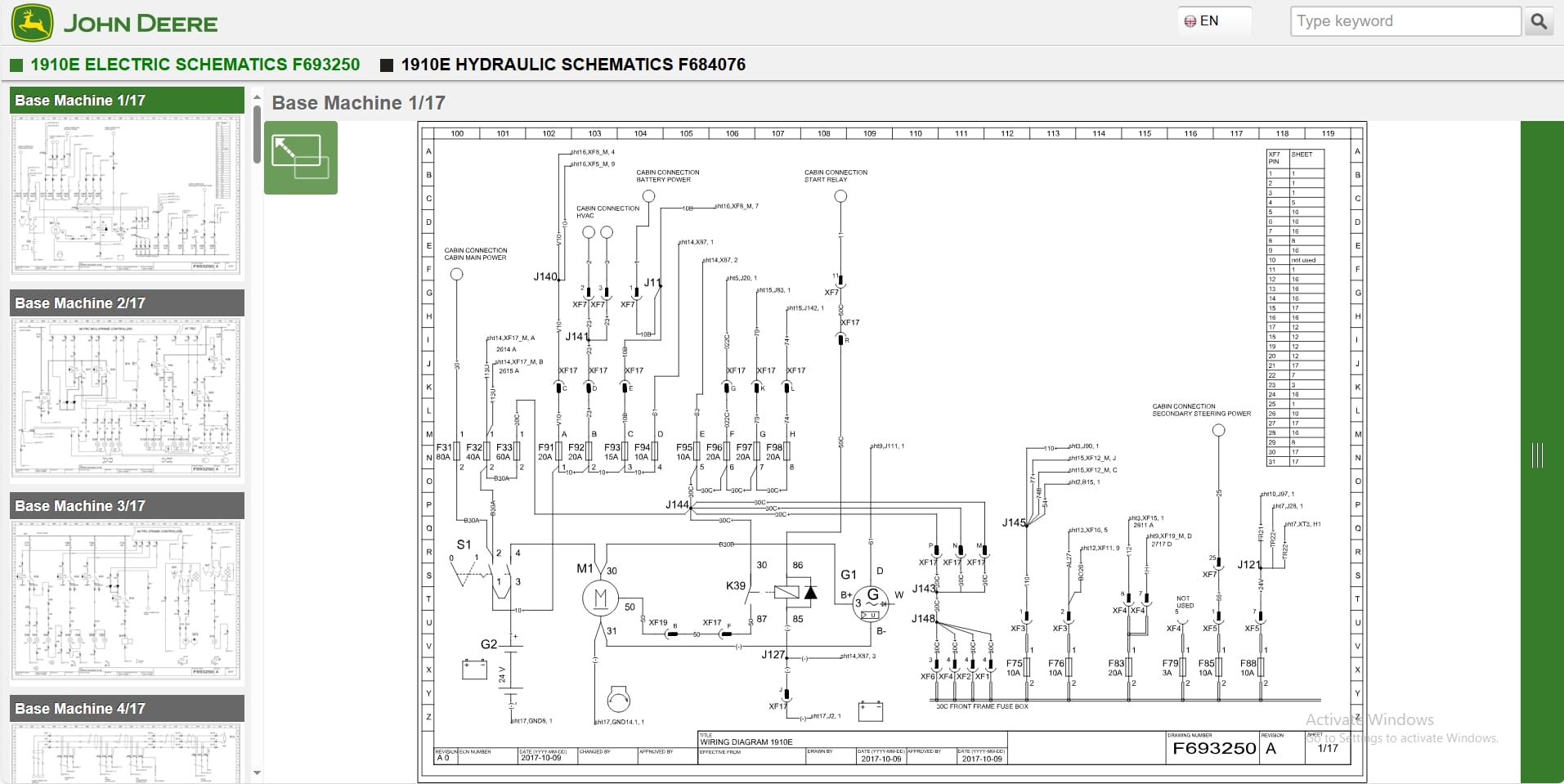This screenshot has width=1564, height=784.
Task: Click the black square beside Hydraulic Schematics title
Action: click(386, 64)
